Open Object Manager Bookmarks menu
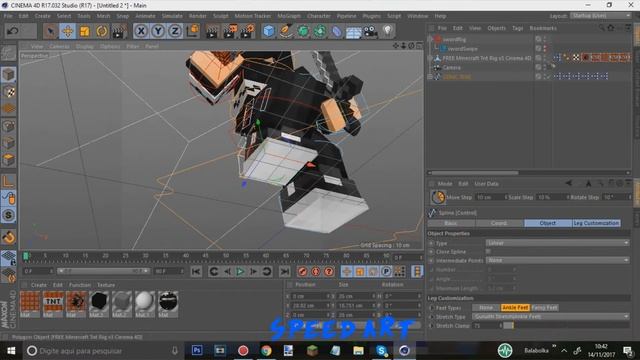 (x=543, y=28)
